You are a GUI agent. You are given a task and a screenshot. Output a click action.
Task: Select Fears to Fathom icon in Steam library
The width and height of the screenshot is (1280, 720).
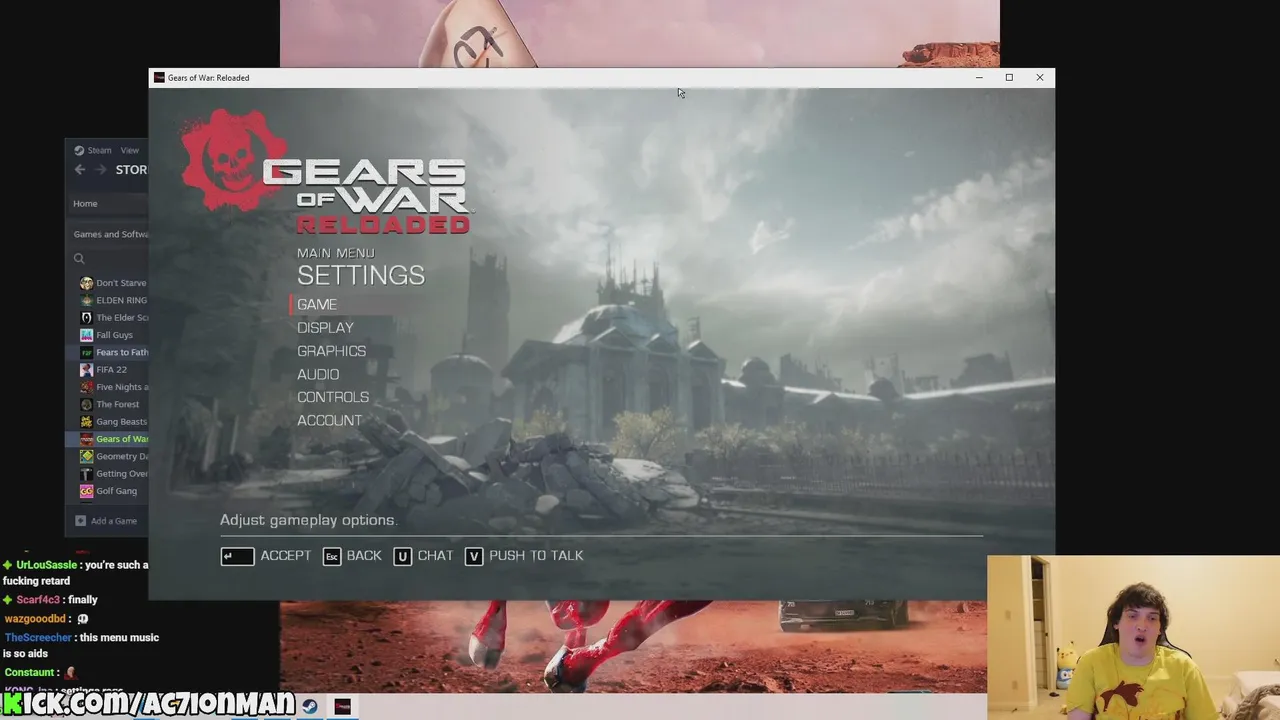(87, 352)
